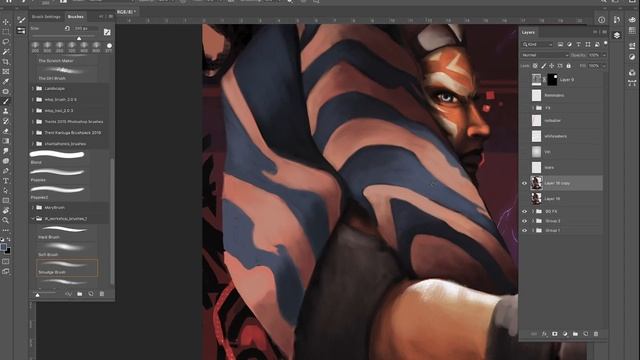640x360 pixels.
Task: Select the Move tool
Action: click(x=6, y=22)
